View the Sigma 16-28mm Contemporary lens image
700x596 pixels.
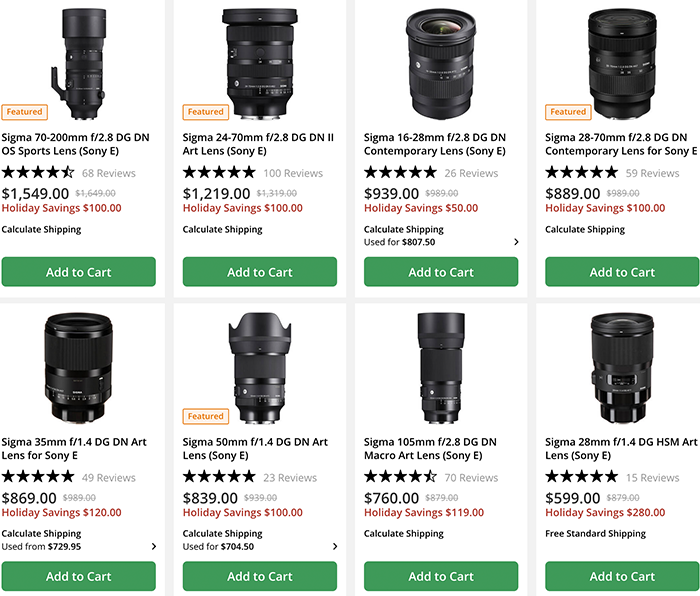click(x=441, y=63)
